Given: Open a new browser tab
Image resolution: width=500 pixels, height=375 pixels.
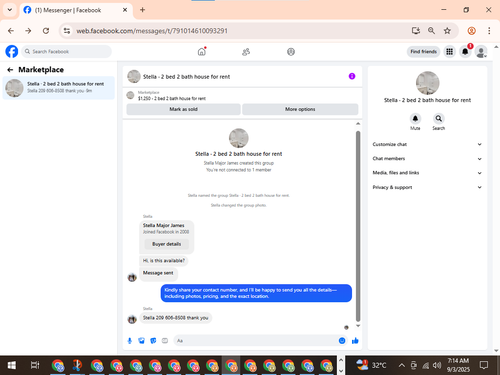Looking at the screenshot, I should tap(142, 10).
